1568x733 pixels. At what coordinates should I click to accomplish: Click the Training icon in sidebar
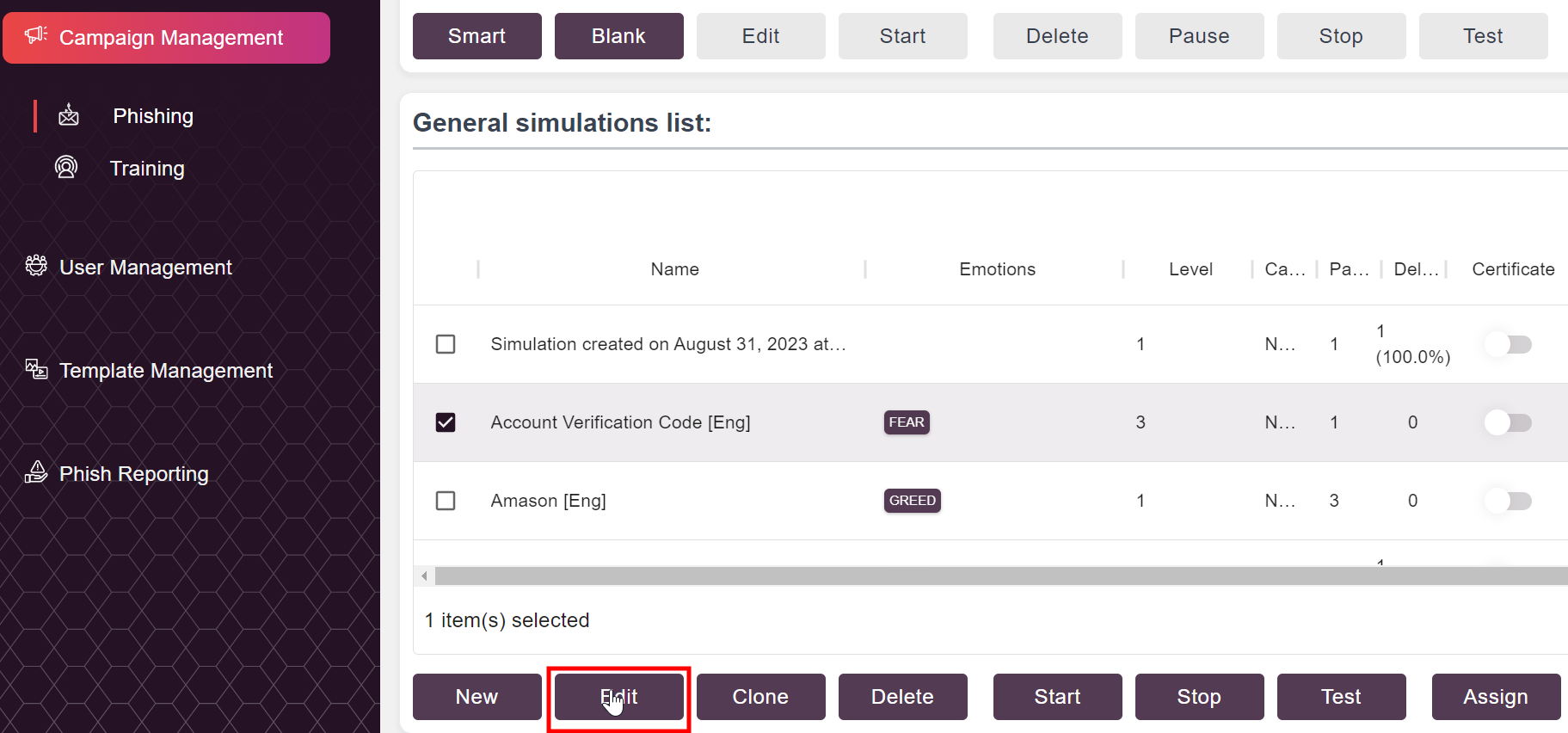click(x=66, y=167)
